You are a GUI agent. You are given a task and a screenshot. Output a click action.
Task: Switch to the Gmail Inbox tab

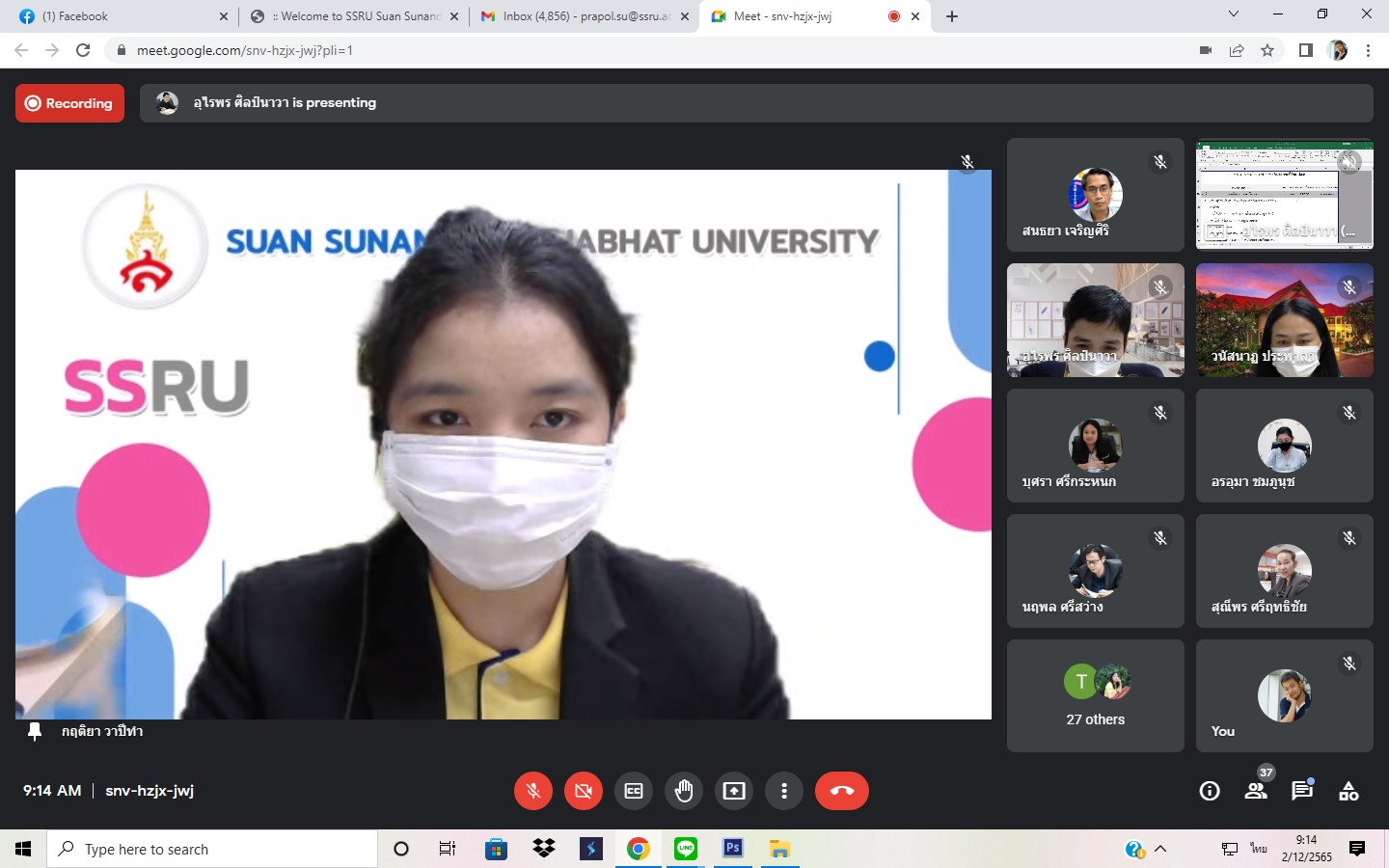[584, 16]
